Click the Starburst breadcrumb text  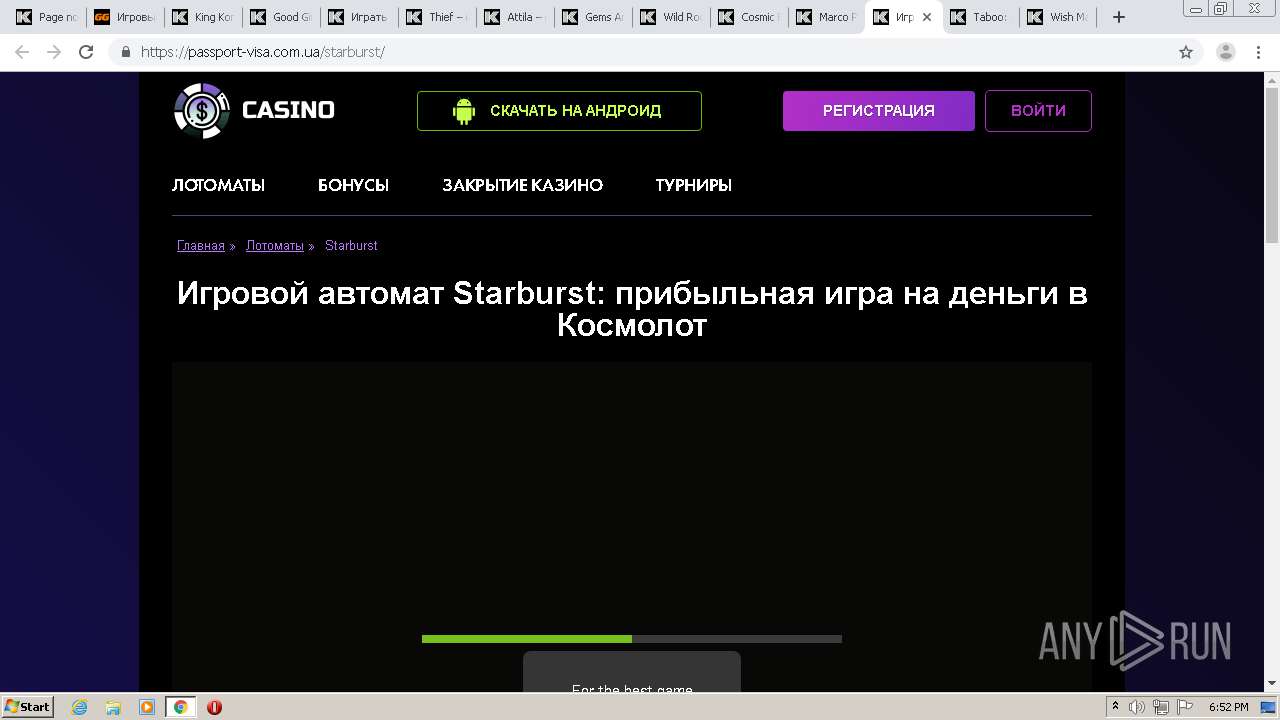point(351,246)
